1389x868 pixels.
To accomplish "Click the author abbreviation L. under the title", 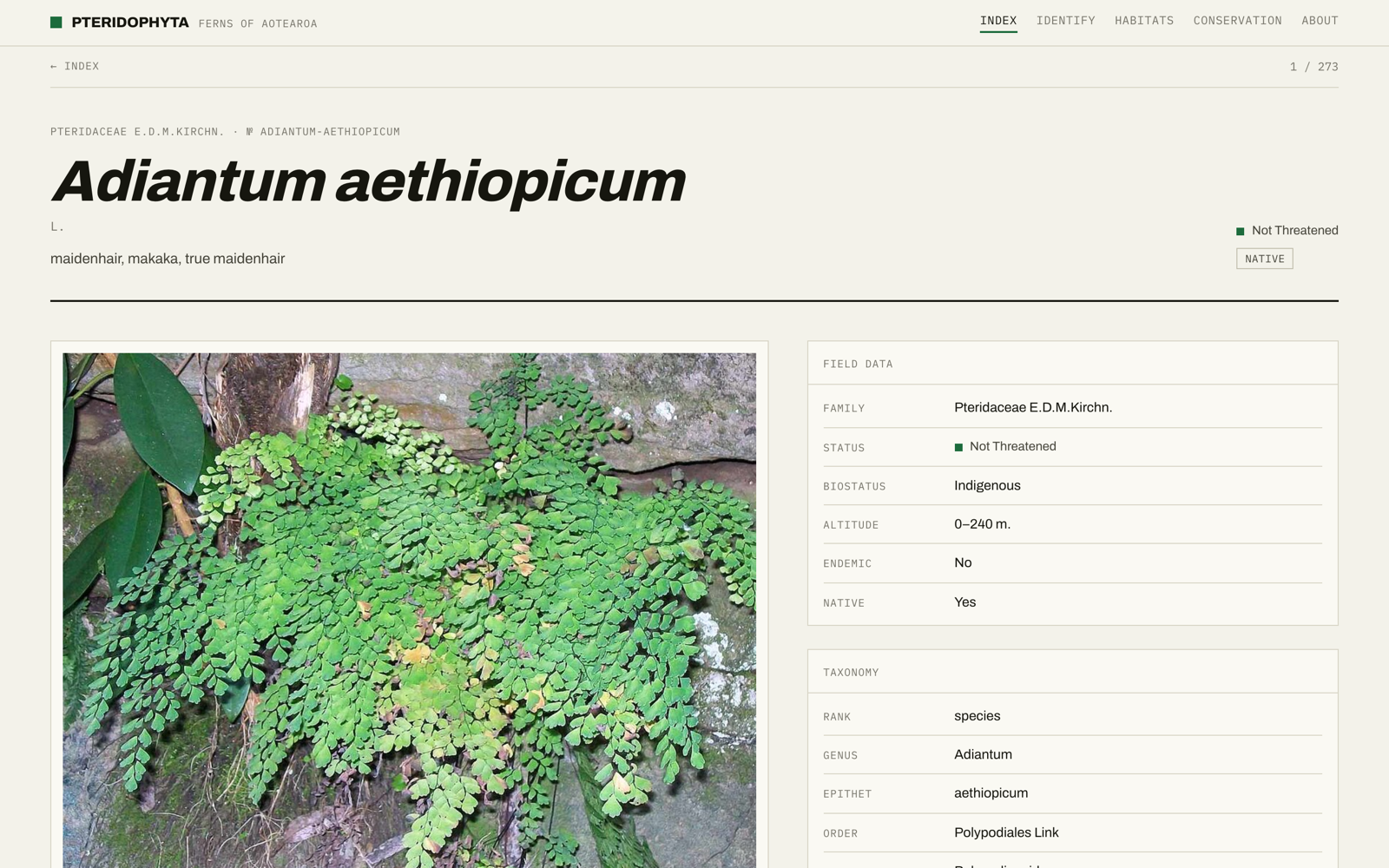I will point(57,227).
